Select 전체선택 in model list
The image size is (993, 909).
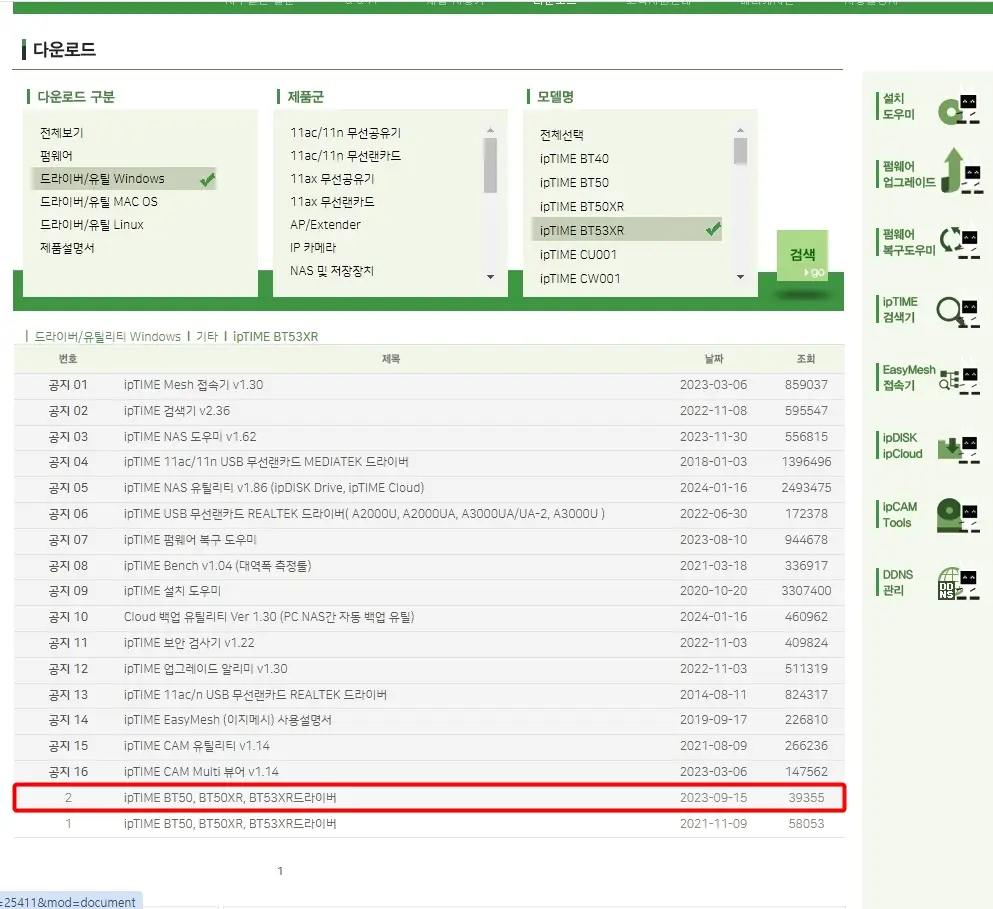(562, 135)
